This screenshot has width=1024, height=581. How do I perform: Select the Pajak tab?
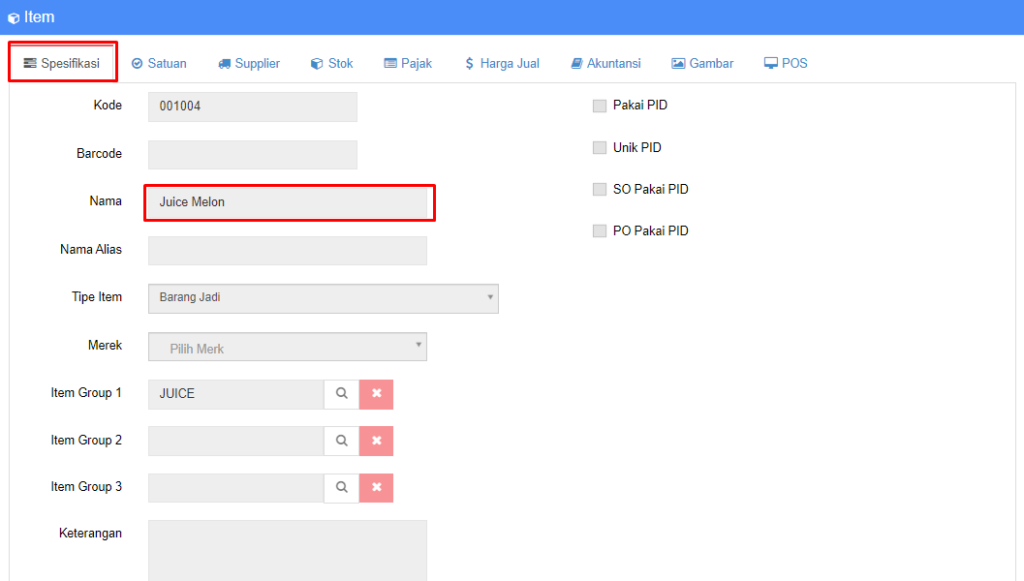[408, 64]
